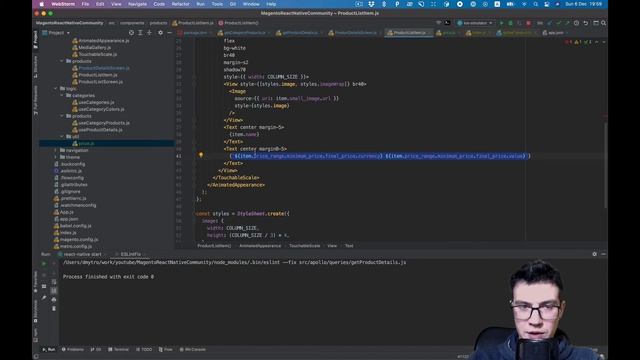Debug the selected configuration

point(510,23)
